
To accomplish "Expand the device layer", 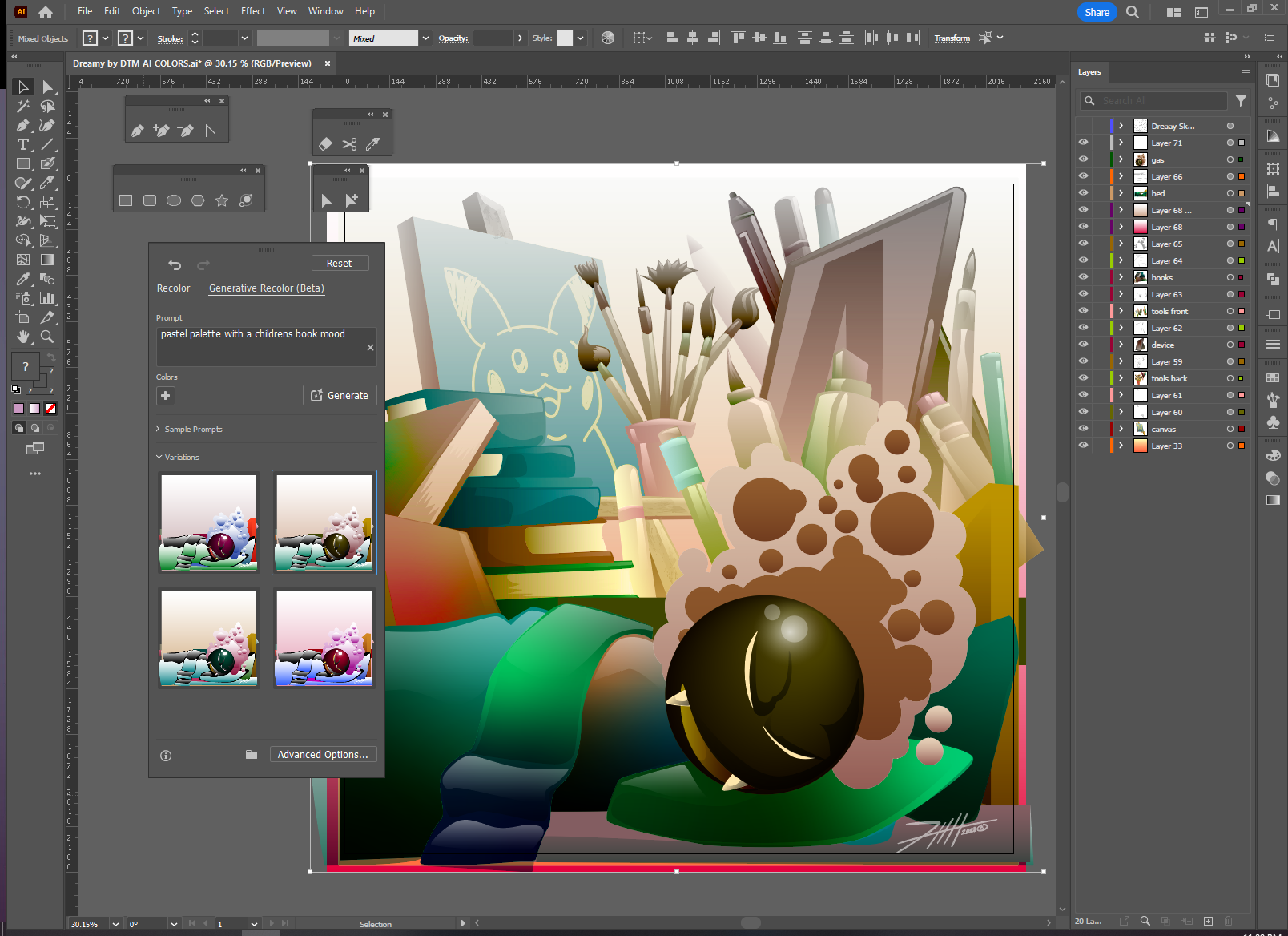I will click(1121, 345).
